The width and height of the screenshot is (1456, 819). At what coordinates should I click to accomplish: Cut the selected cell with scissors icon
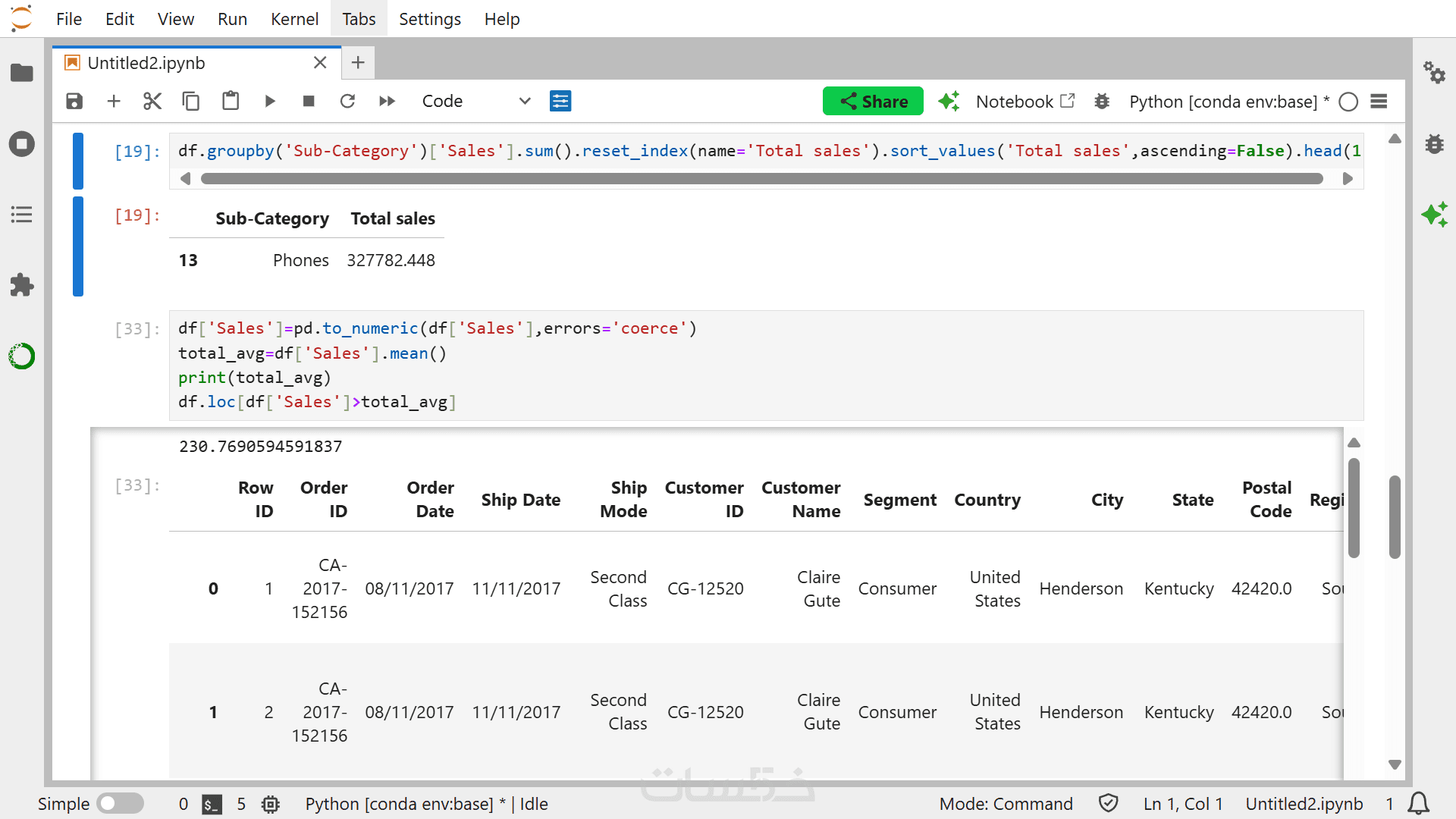152,101
